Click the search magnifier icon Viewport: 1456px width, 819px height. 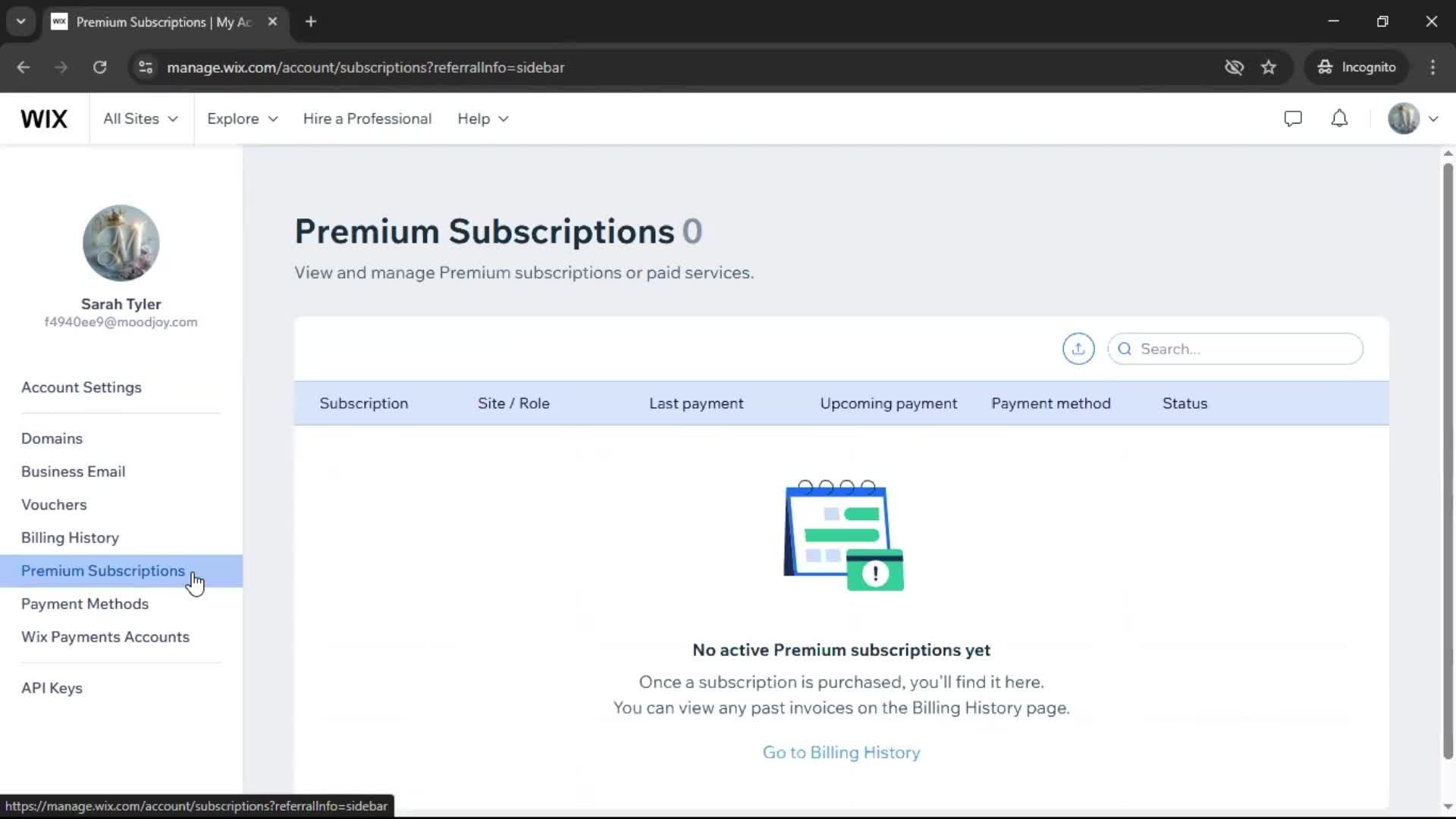pos(1125,349)
